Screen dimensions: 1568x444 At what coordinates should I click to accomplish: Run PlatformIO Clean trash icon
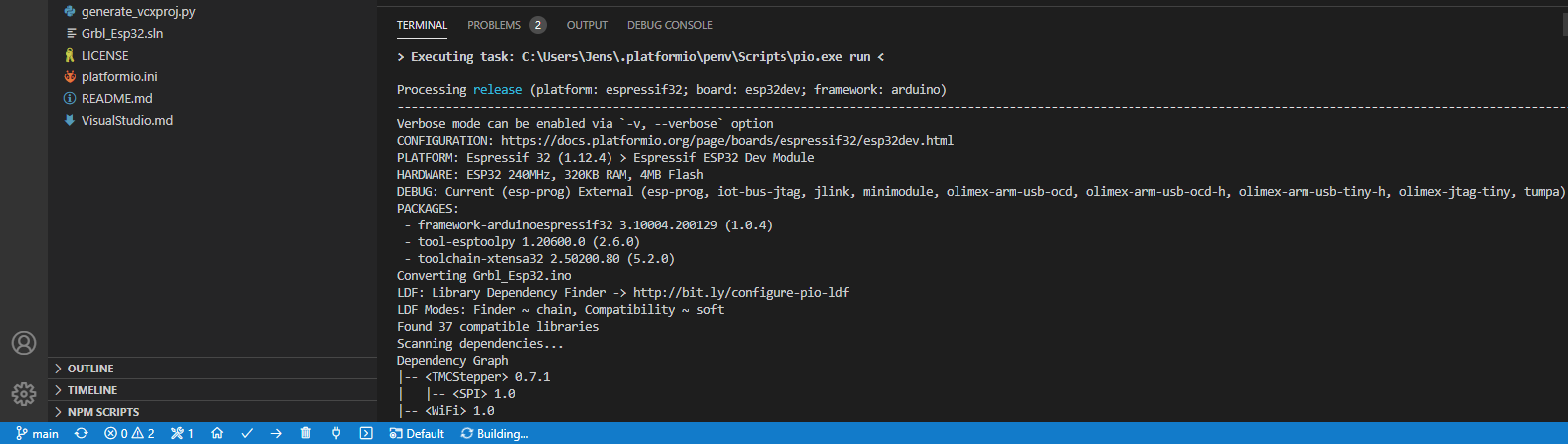click(x=306, y=434)
